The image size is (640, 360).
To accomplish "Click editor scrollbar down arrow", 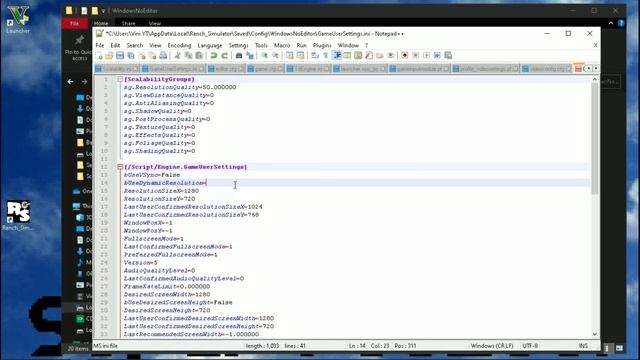I will [595, 334].
